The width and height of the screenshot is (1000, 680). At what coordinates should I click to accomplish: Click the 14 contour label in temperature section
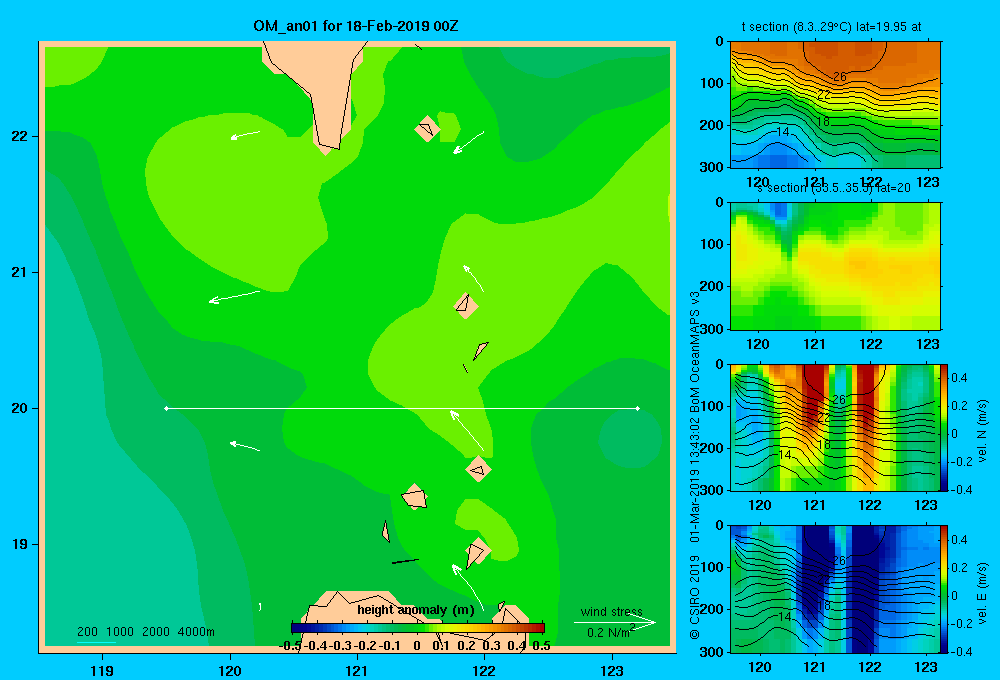pos(783,132)
